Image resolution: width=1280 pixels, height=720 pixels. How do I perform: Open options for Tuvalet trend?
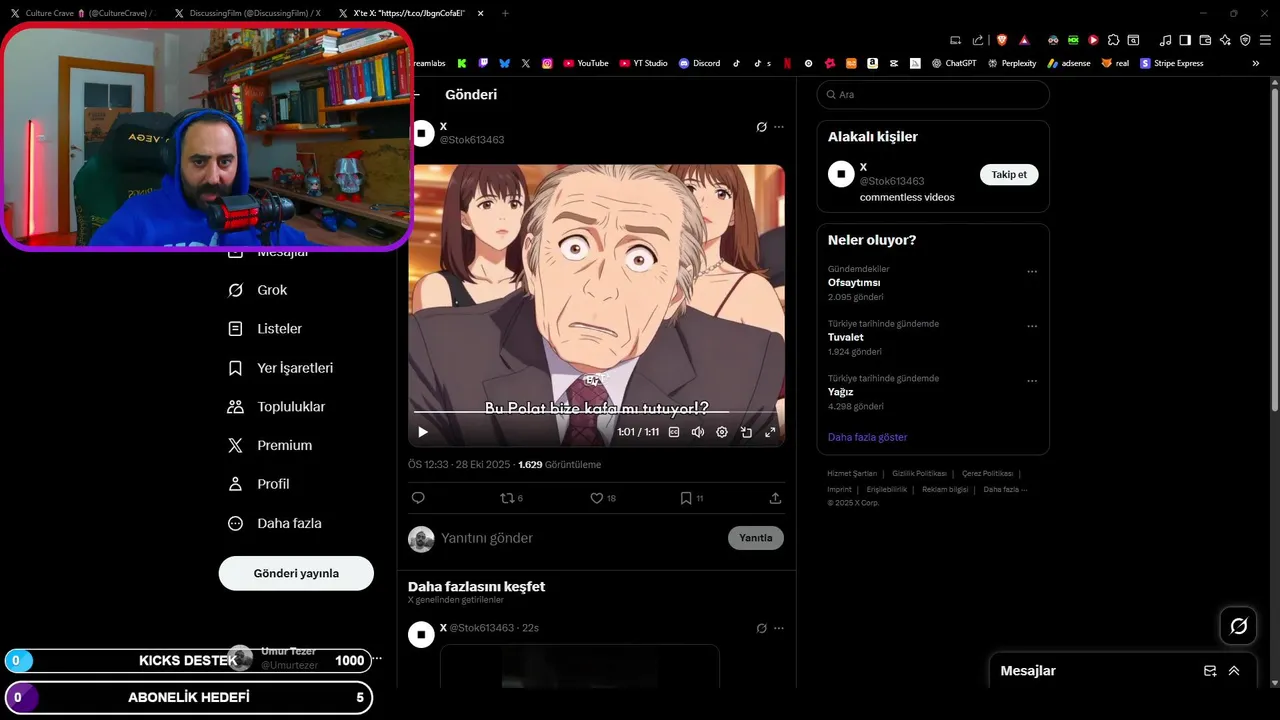pyautogui.click(x=1032, y=327)
